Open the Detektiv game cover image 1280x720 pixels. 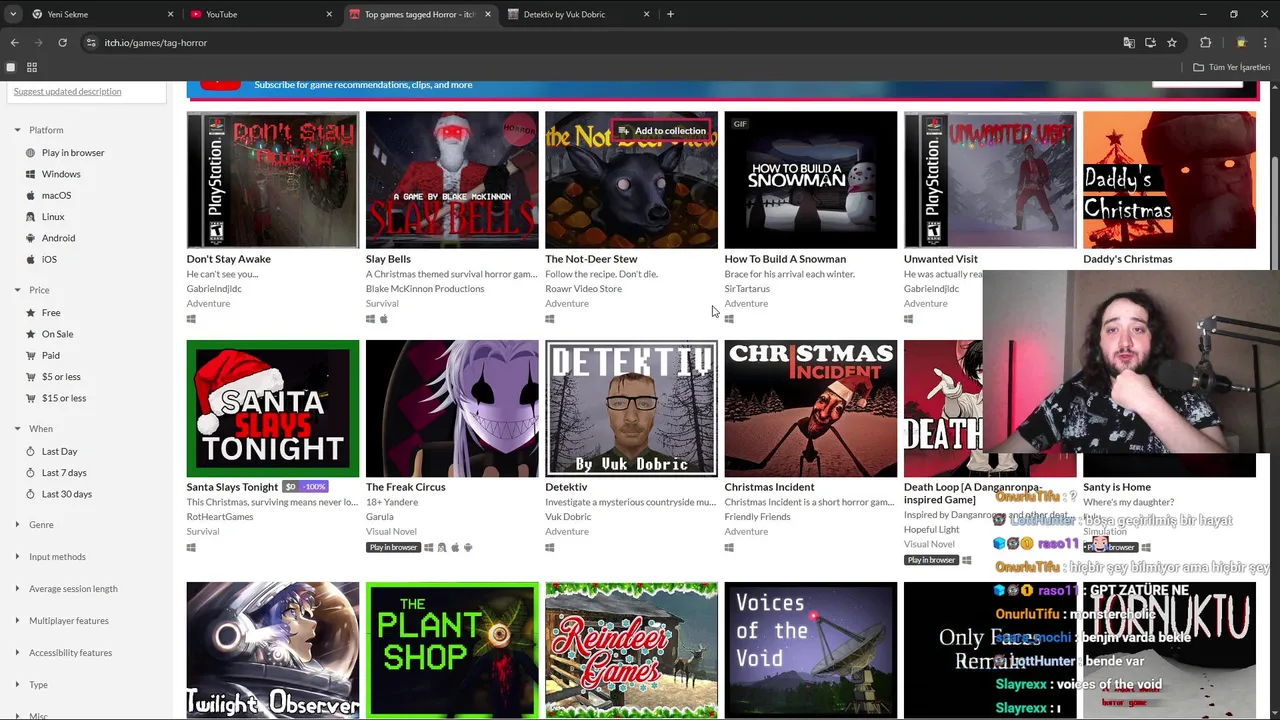pos(631,408)
